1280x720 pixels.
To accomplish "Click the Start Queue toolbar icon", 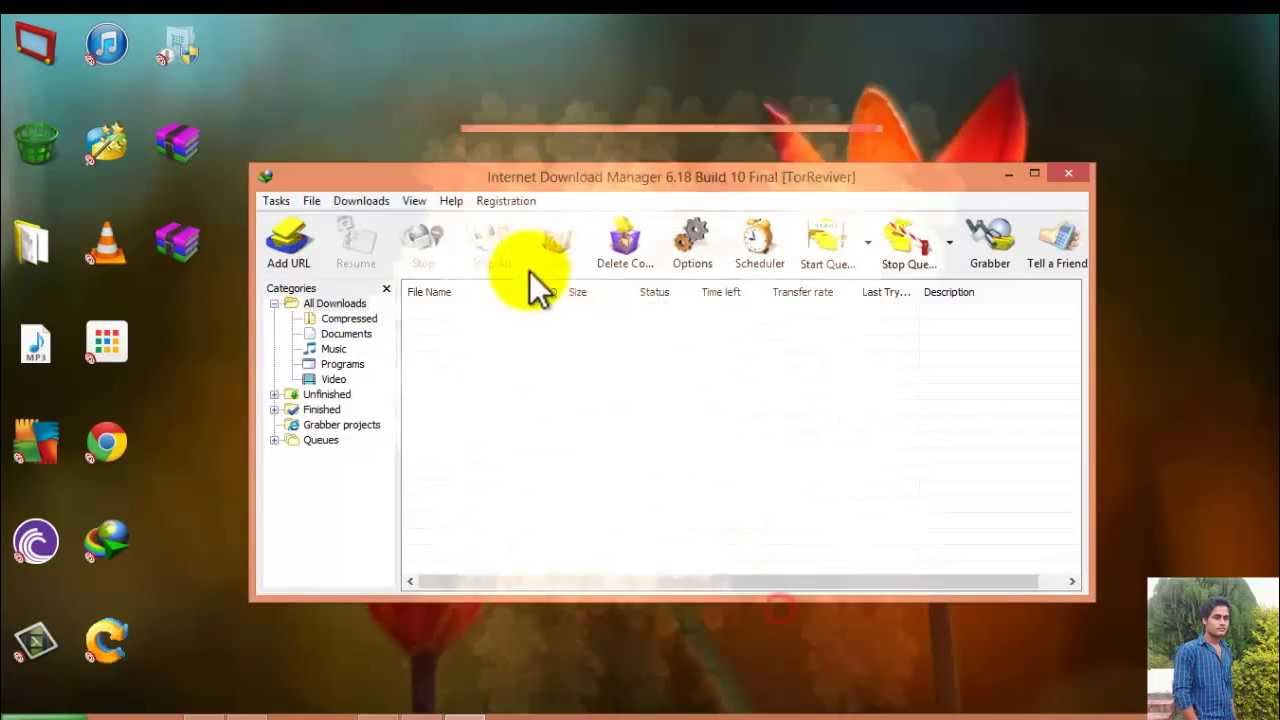I will coord(827,244).
